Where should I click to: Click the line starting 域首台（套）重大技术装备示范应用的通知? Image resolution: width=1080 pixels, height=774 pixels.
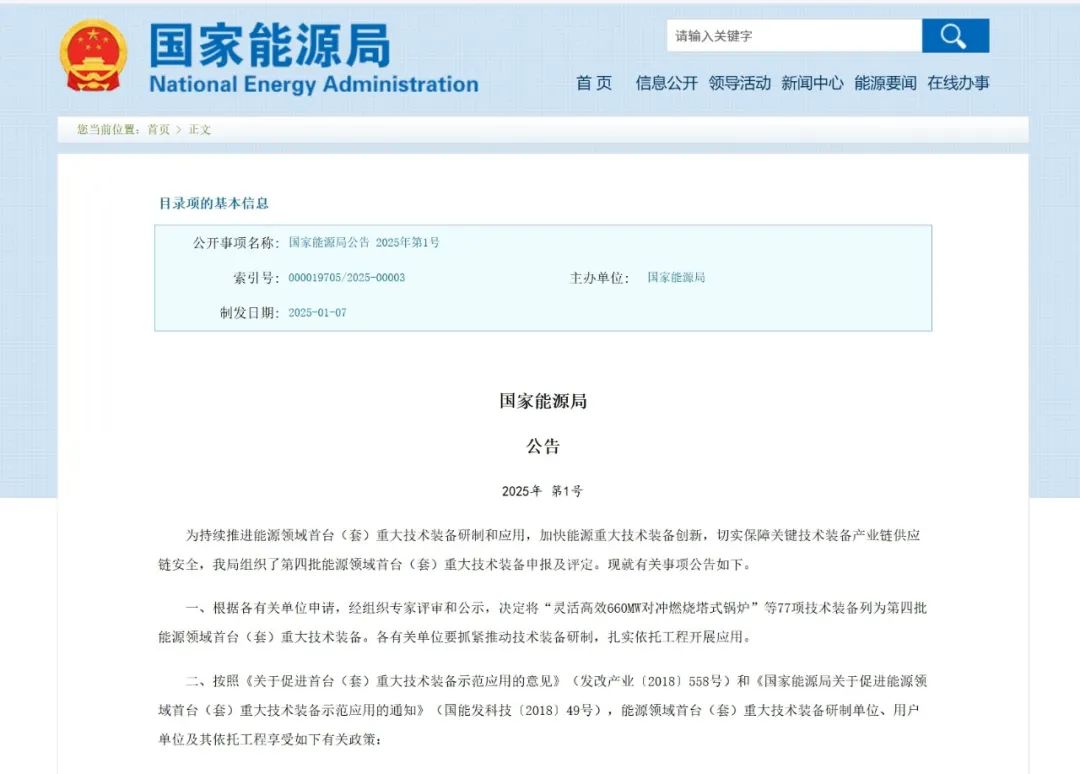click(539, 710)
